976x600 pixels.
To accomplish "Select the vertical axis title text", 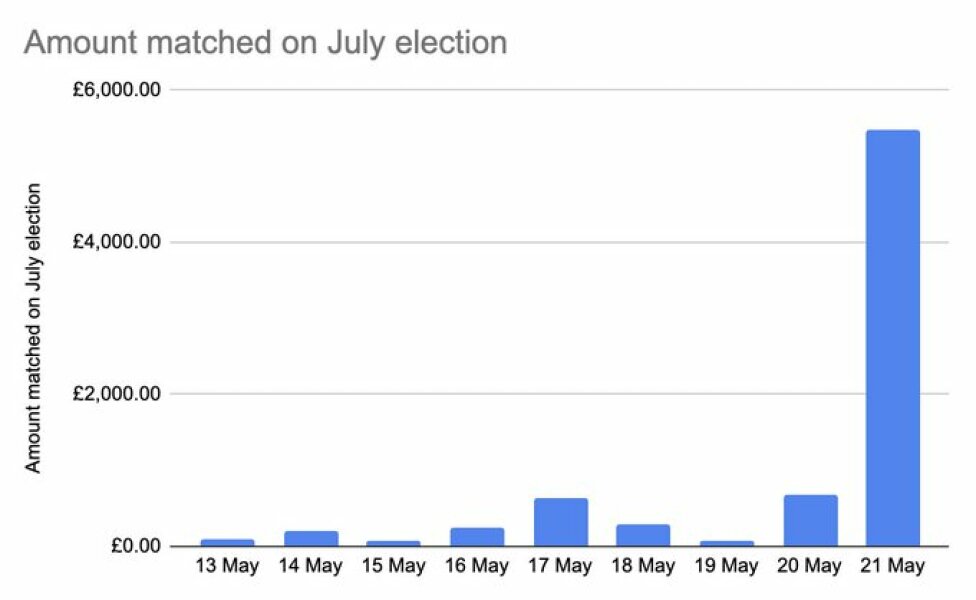I will tap(34, 327).
